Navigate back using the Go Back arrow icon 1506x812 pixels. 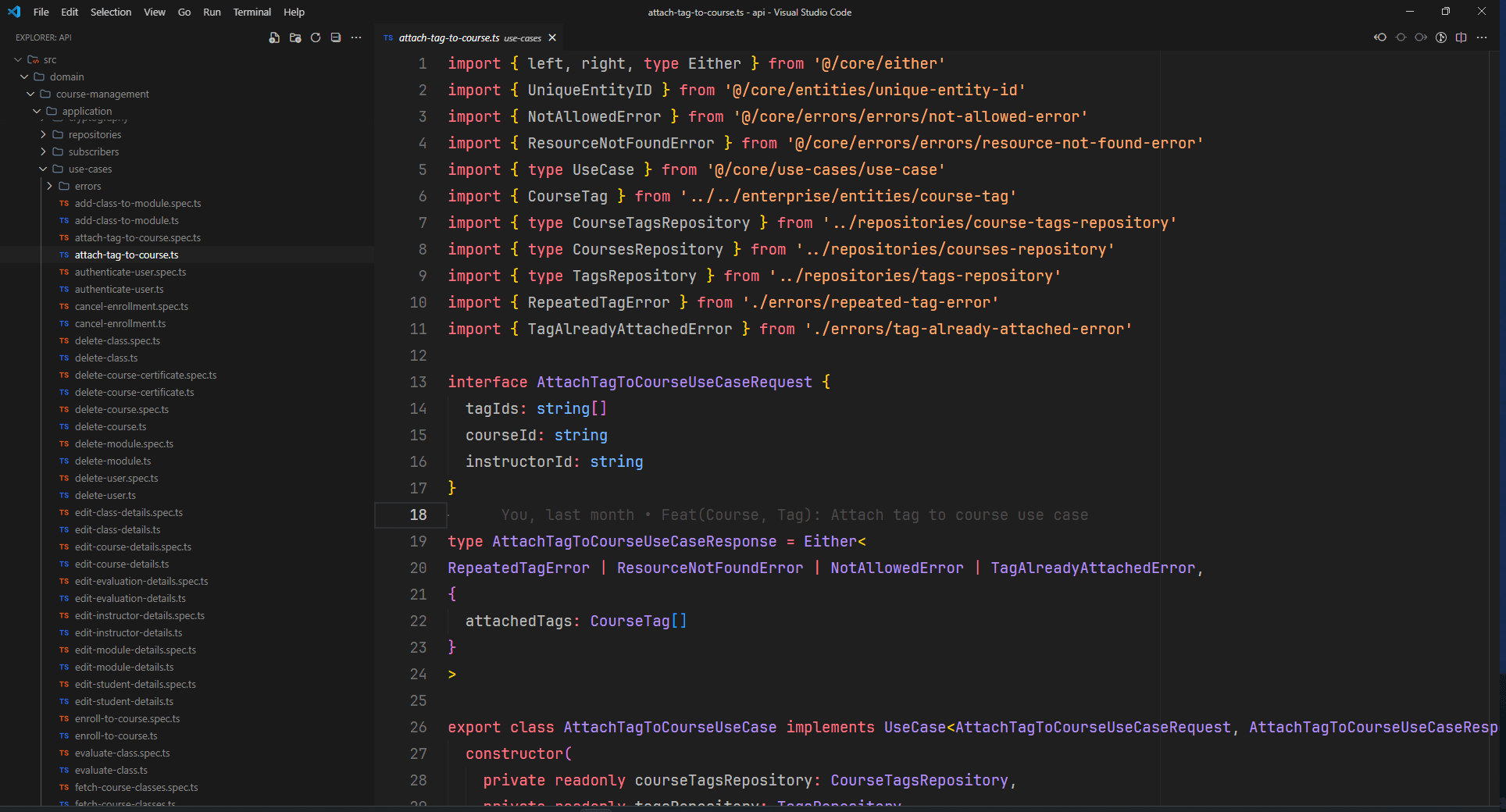pos(1379,37)
